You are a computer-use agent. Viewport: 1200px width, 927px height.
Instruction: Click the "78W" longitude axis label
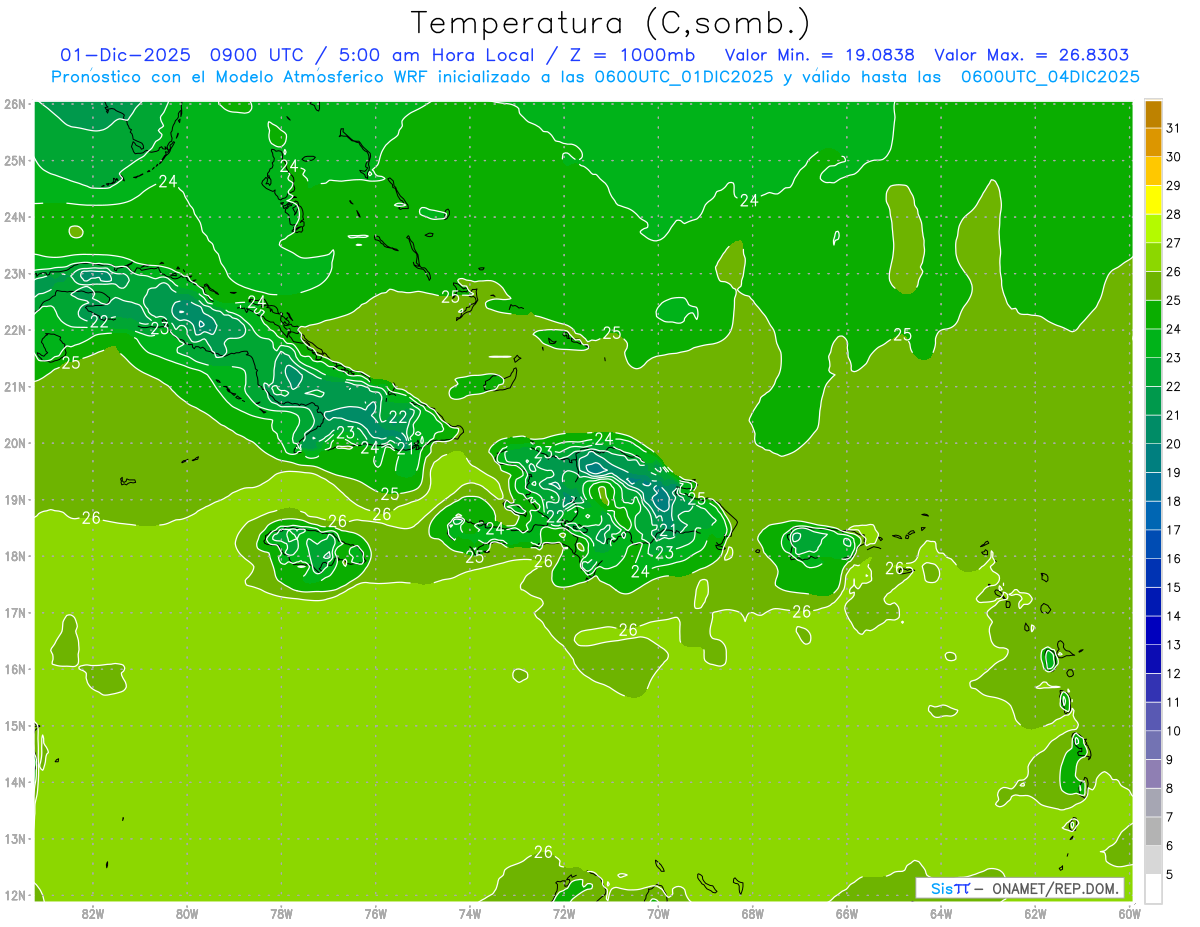click(281, 913)
